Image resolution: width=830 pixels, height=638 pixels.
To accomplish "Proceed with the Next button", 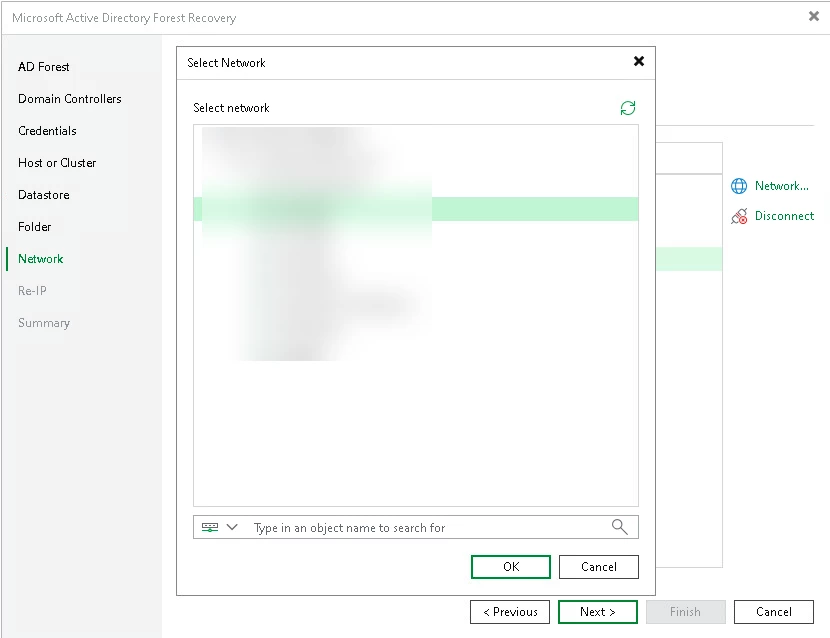I will (x=598, y=612).
